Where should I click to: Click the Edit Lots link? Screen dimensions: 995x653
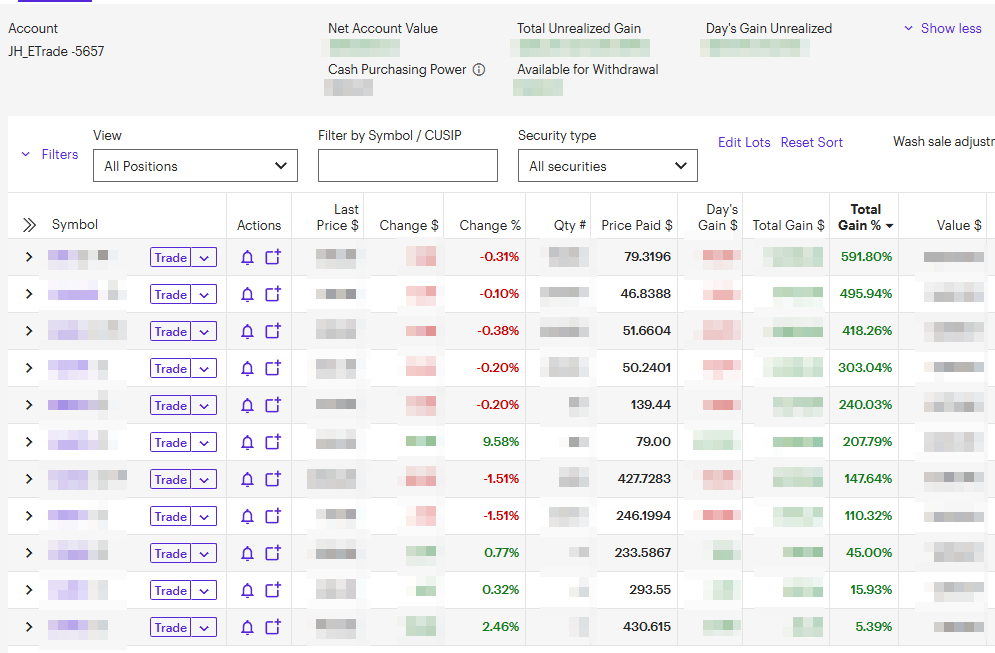[x=744, y=143]
